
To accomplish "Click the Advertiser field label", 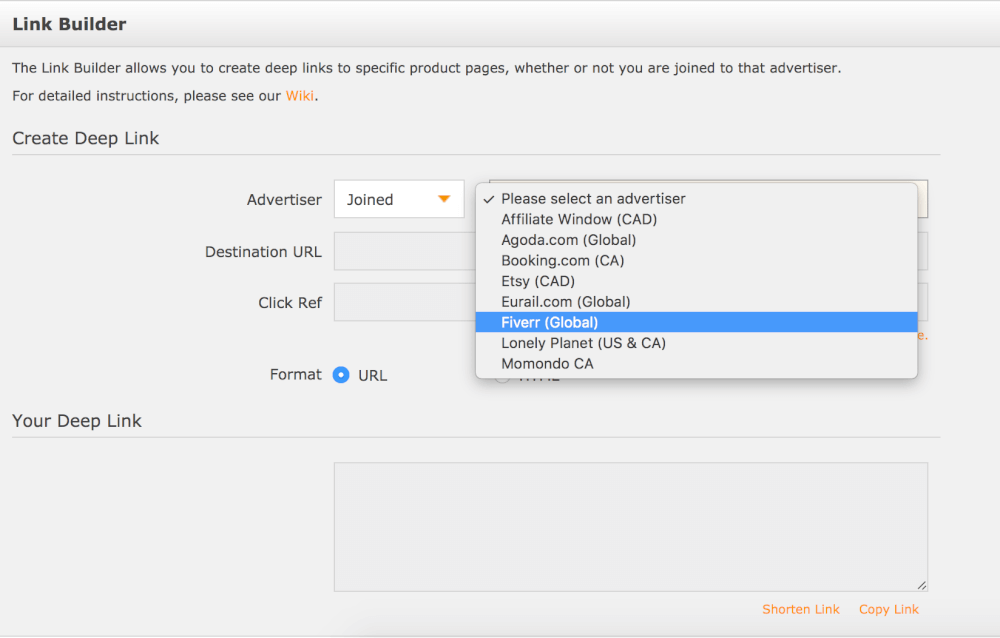I will point(284,200).
